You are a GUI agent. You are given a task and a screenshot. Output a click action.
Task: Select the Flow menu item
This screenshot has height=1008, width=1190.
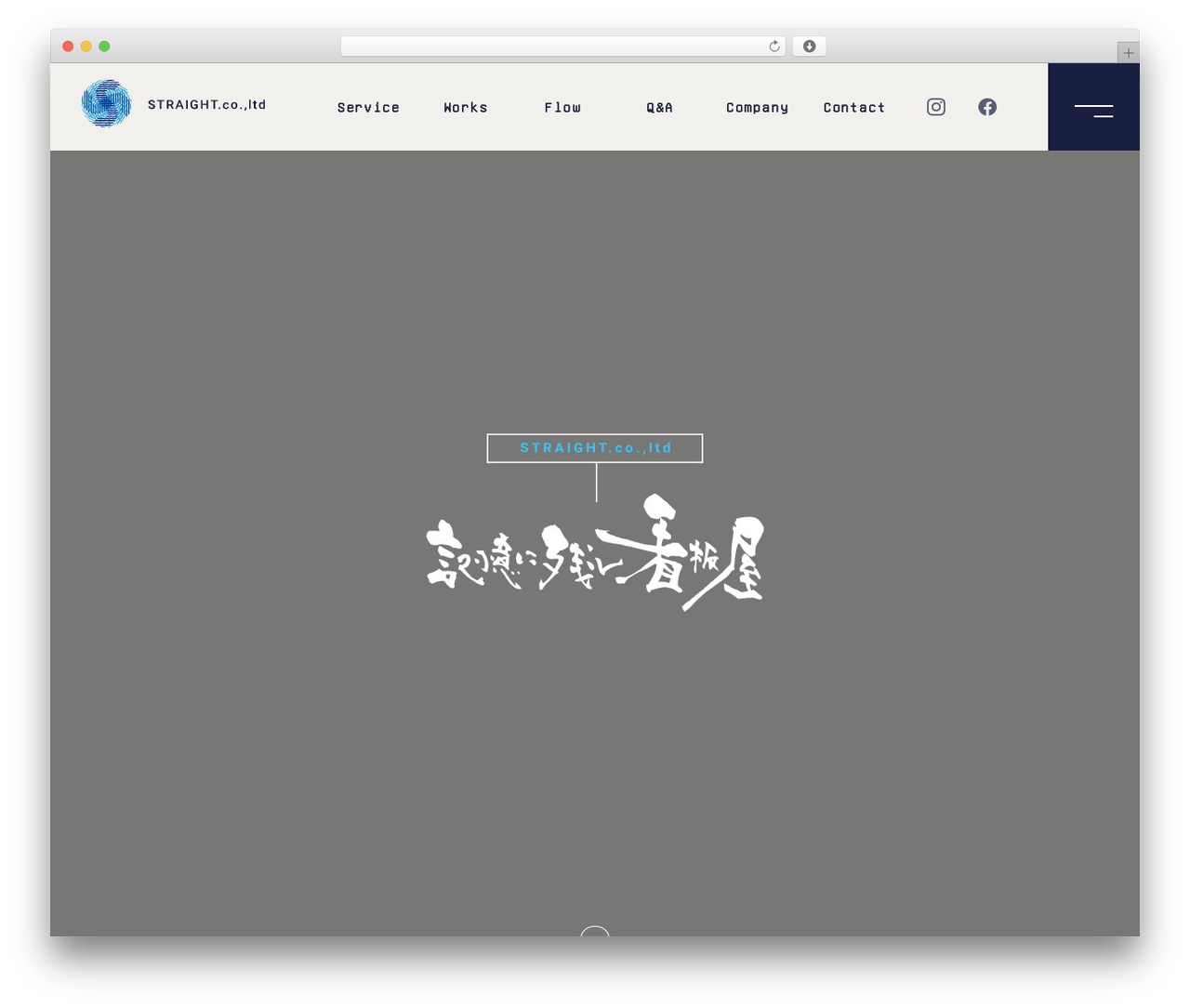pos(562,108)
